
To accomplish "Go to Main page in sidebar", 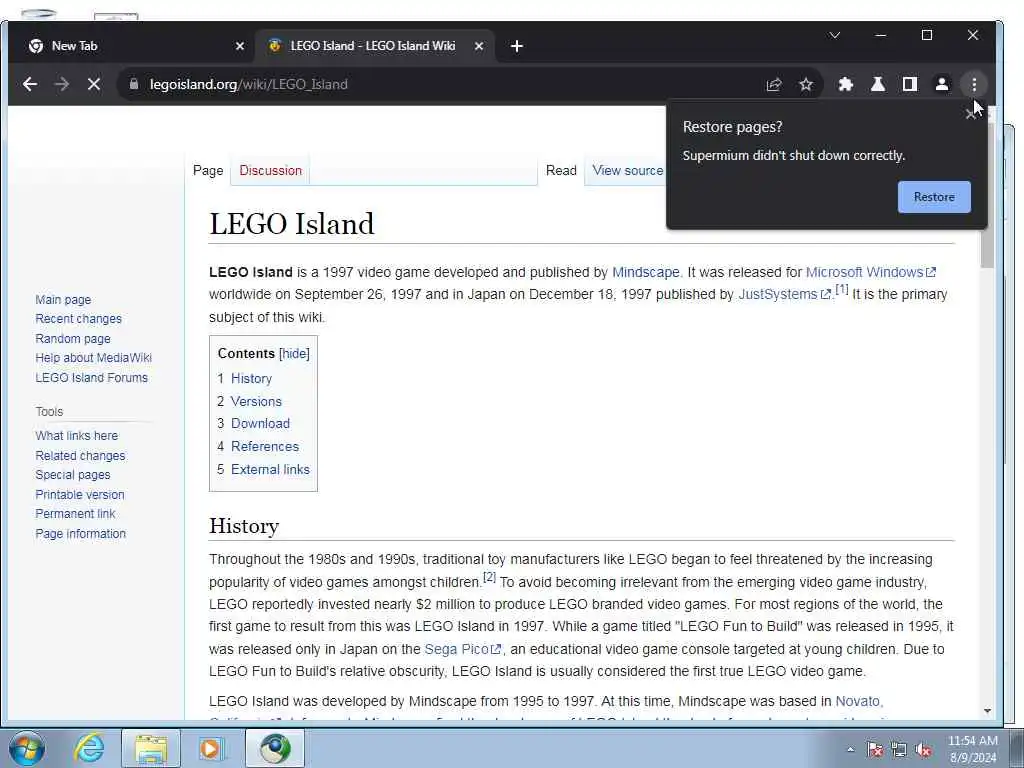I will point(63,299).
